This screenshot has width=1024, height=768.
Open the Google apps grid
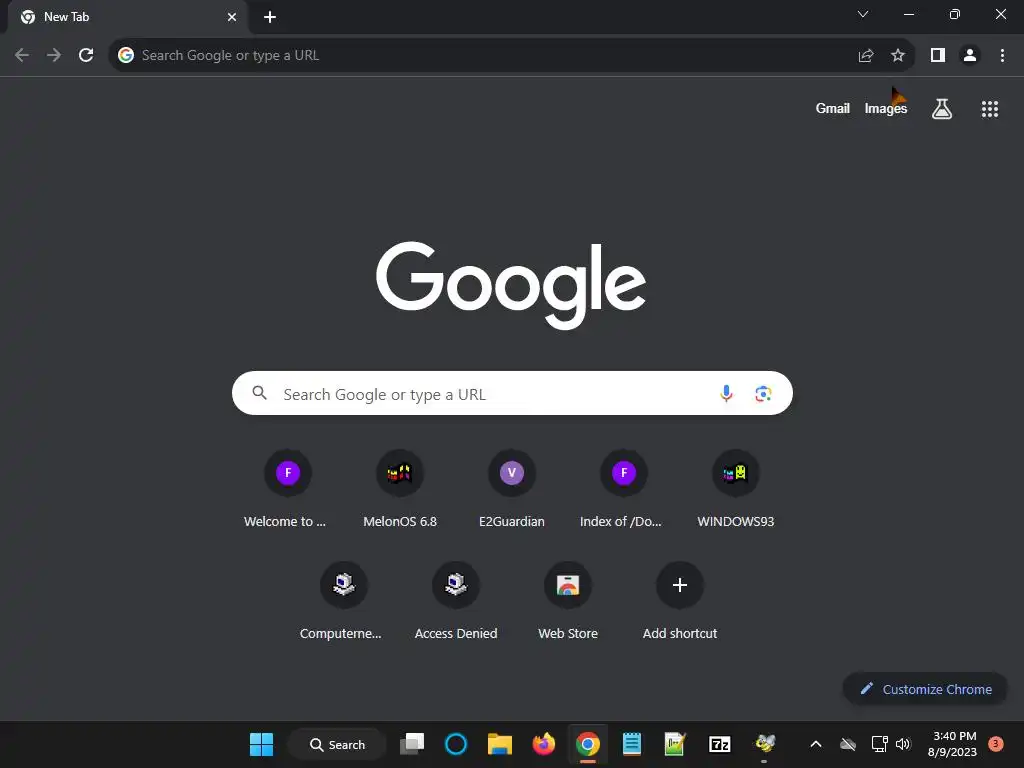(990, 109)
